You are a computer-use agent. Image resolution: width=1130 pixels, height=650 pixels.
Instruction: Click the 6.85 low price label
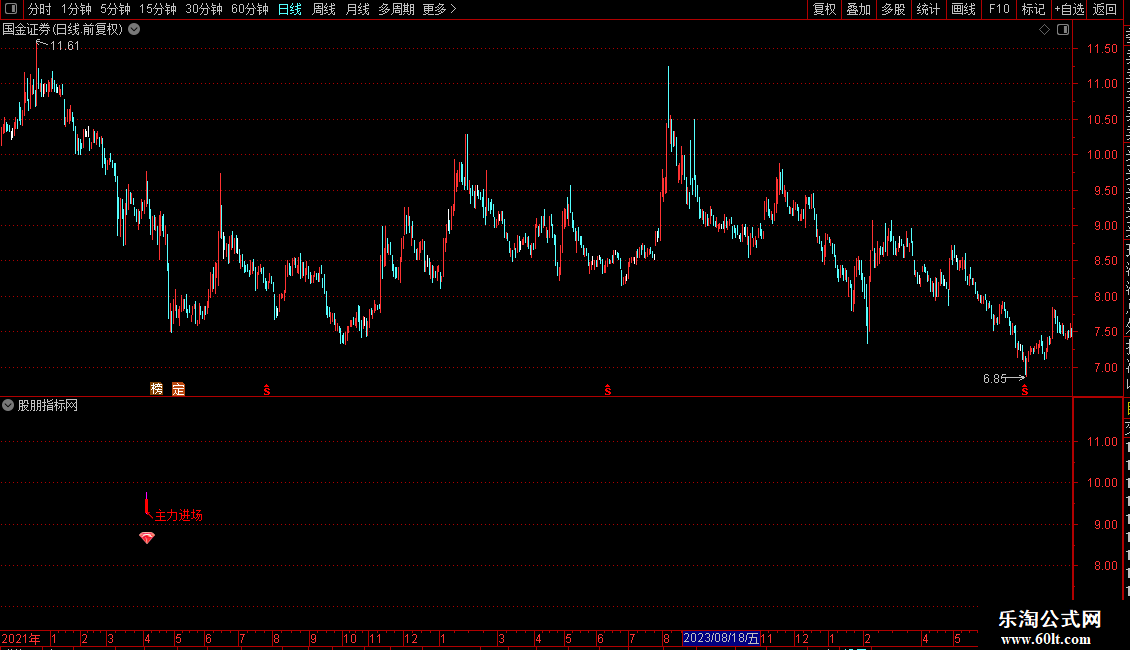click(995, 378)
